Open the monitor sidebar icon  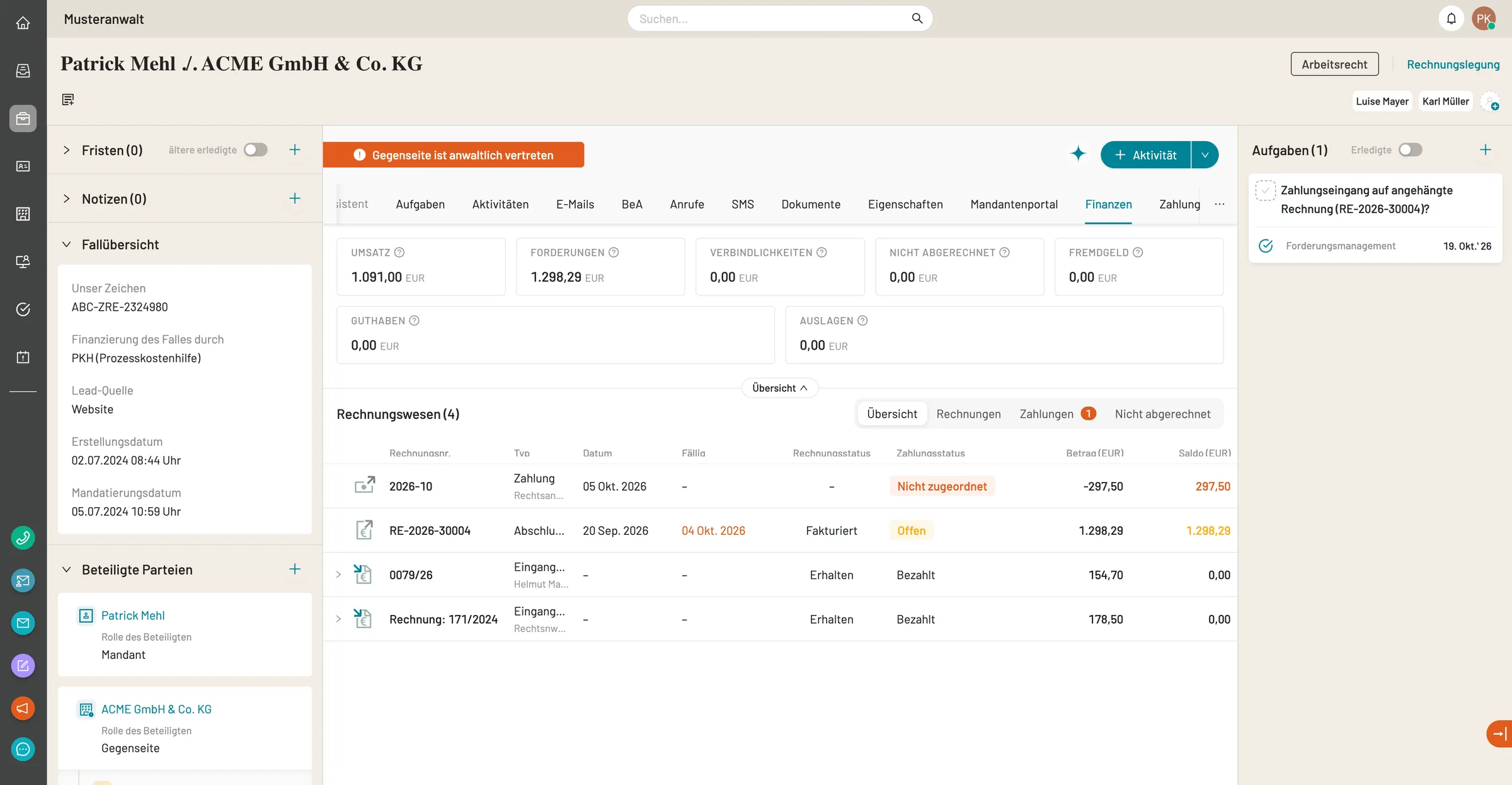23,261
